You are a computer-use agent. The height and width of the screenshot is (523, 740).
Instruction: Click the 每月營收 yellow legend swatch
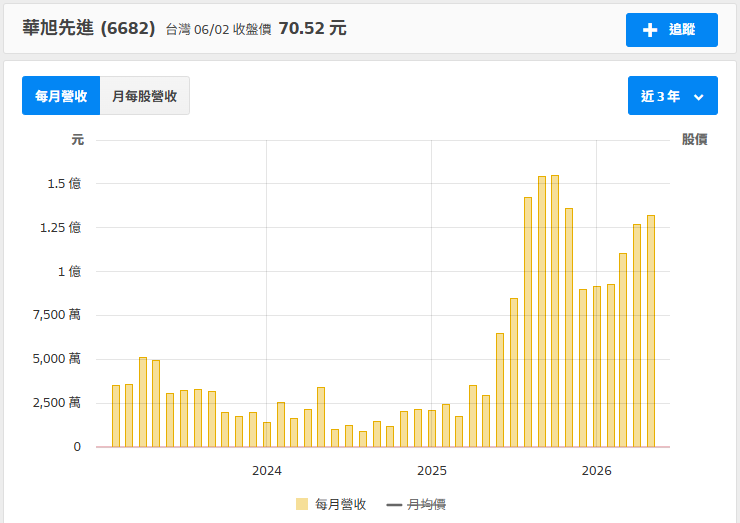(x=302, y=504)
